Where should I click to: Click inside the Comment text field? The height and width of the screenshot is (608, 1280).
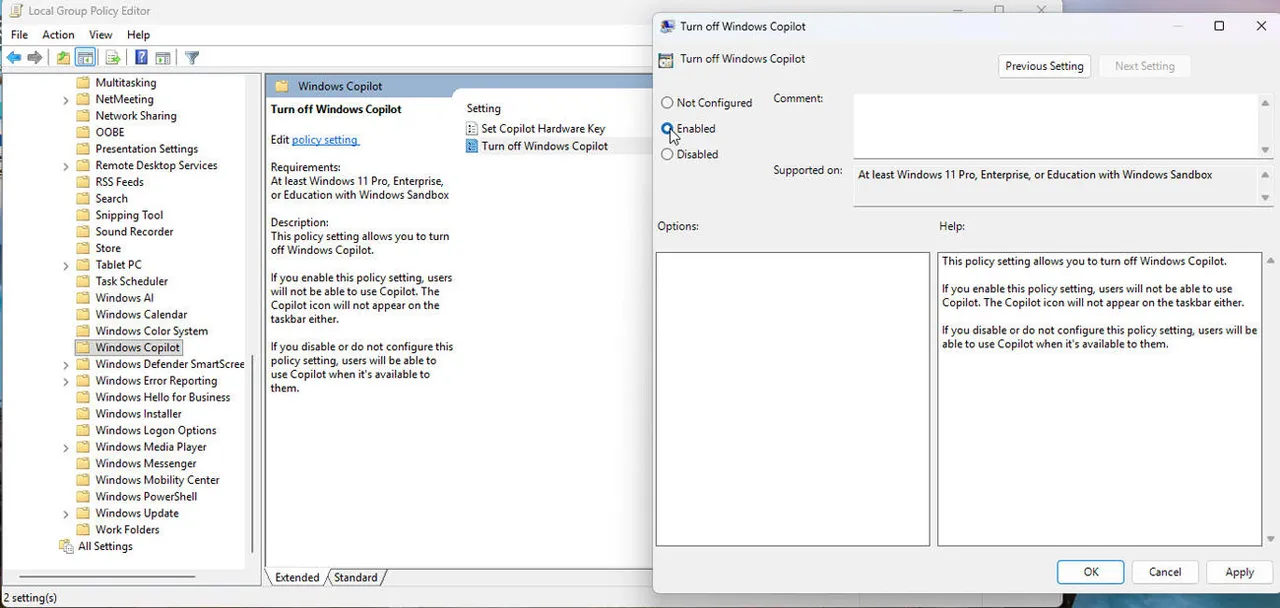(x=1050, y=120)
